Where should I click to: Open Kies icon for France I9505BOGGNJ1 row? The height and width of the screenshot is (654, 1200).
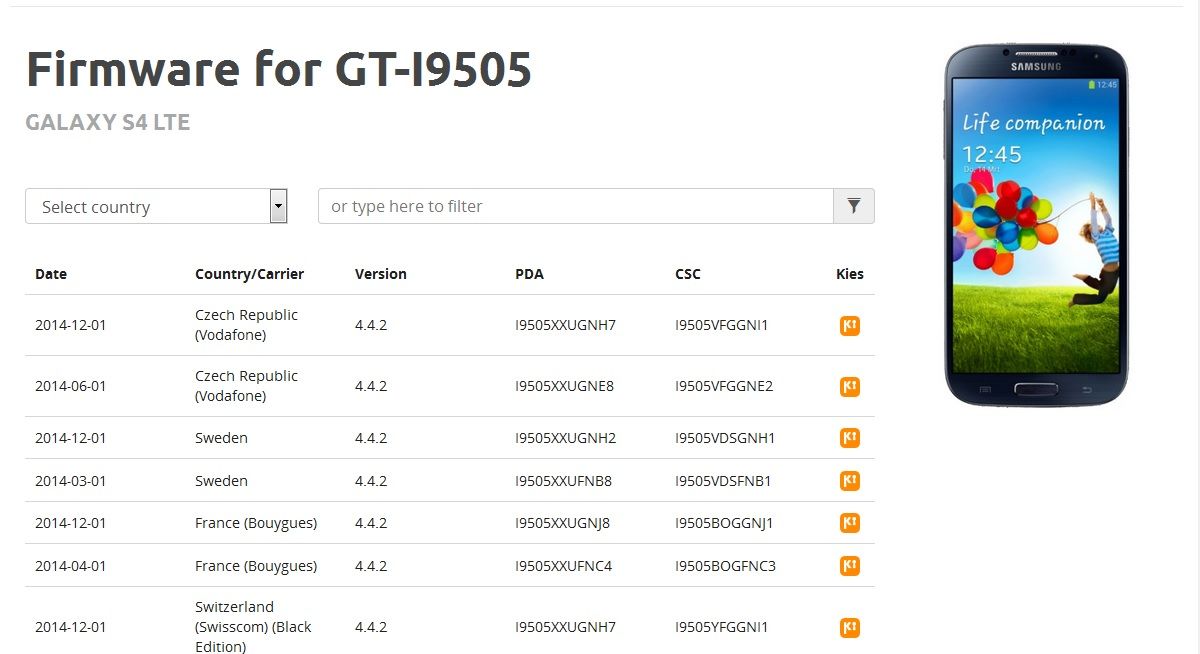[x=850, y=523]
